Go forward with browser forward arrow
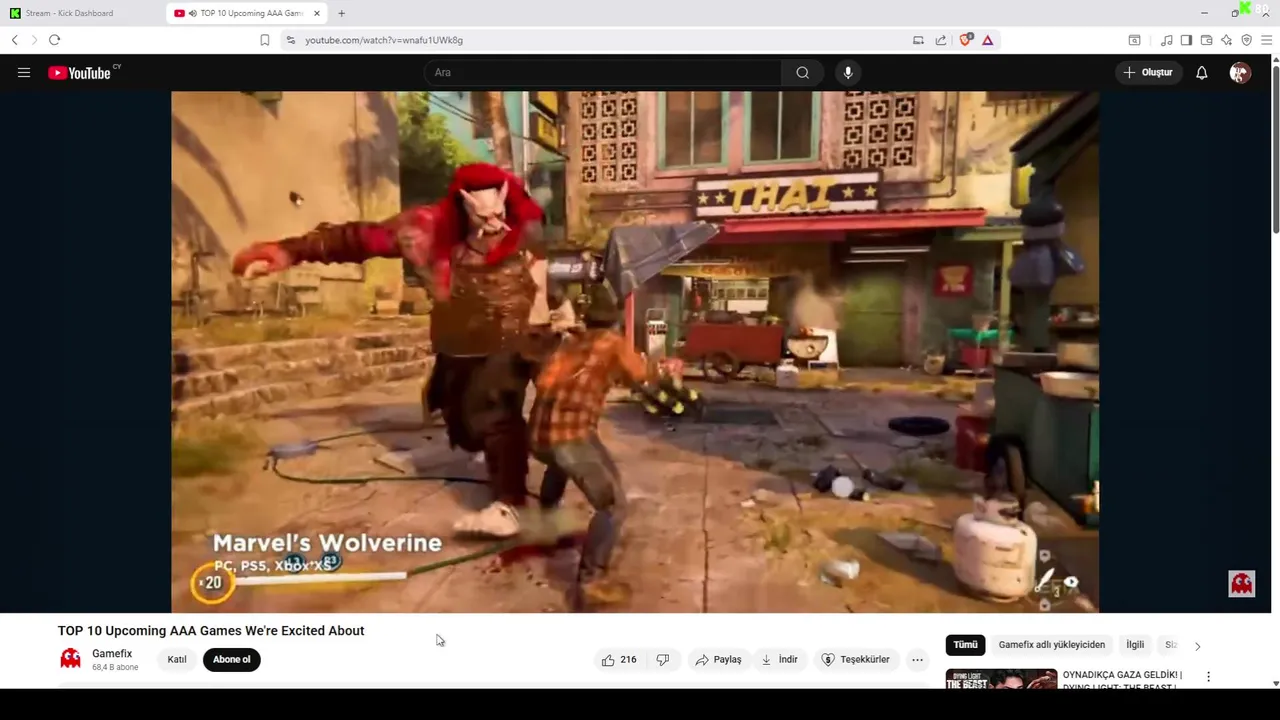 pyautogui.click(x=34, y=40)
